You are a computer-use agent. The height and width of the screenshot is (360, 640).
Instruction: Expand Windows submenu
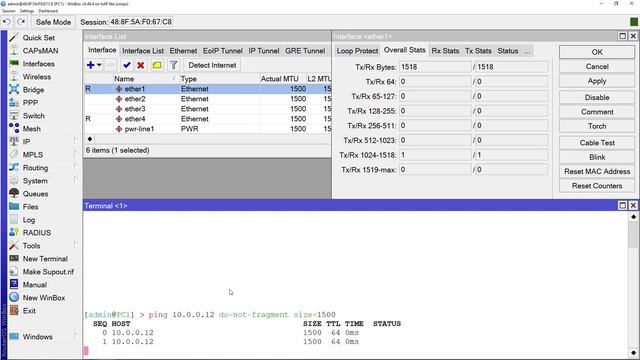(75, 337)
